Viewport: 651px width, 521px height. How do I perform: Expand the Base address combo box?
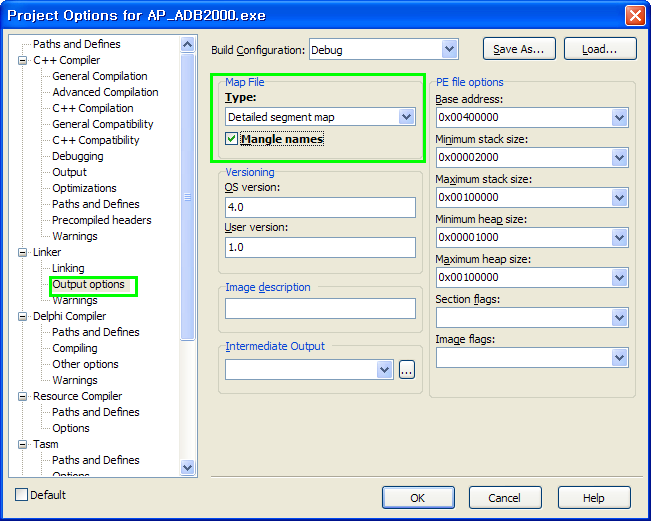coord(619,118)
